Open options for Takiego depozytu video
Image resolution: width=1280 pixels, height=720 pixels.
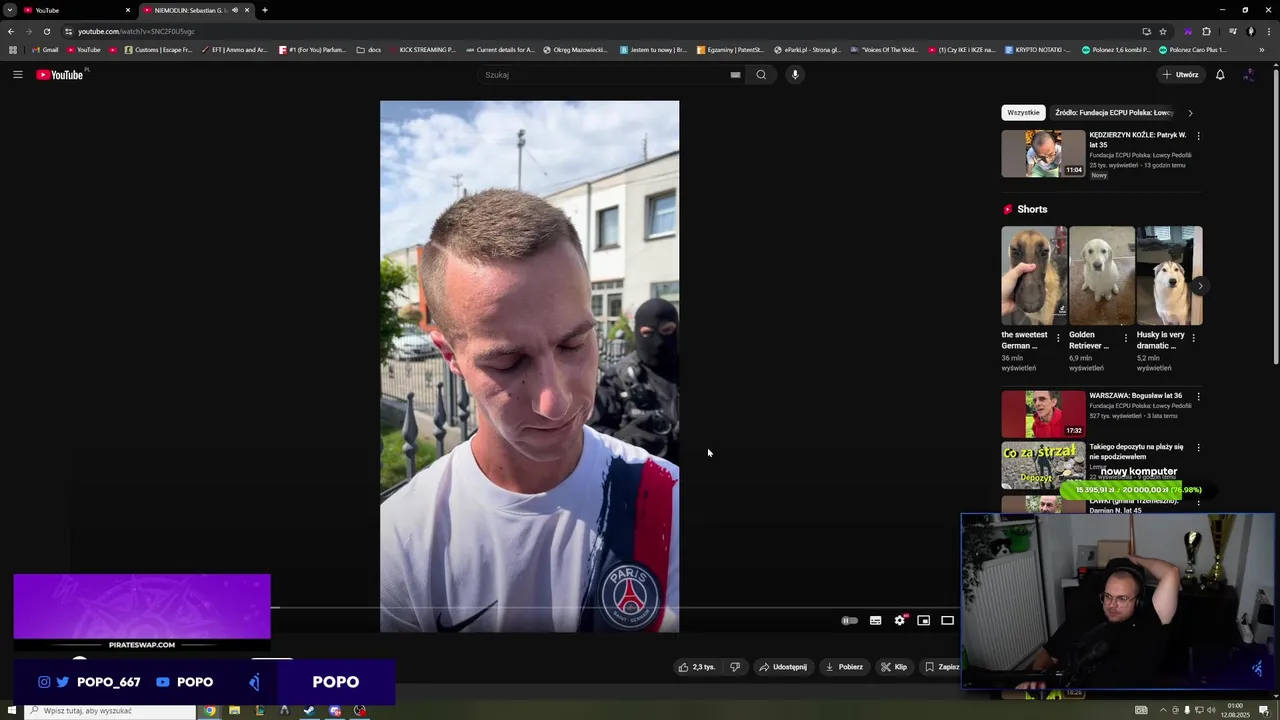click(1198, 448)
